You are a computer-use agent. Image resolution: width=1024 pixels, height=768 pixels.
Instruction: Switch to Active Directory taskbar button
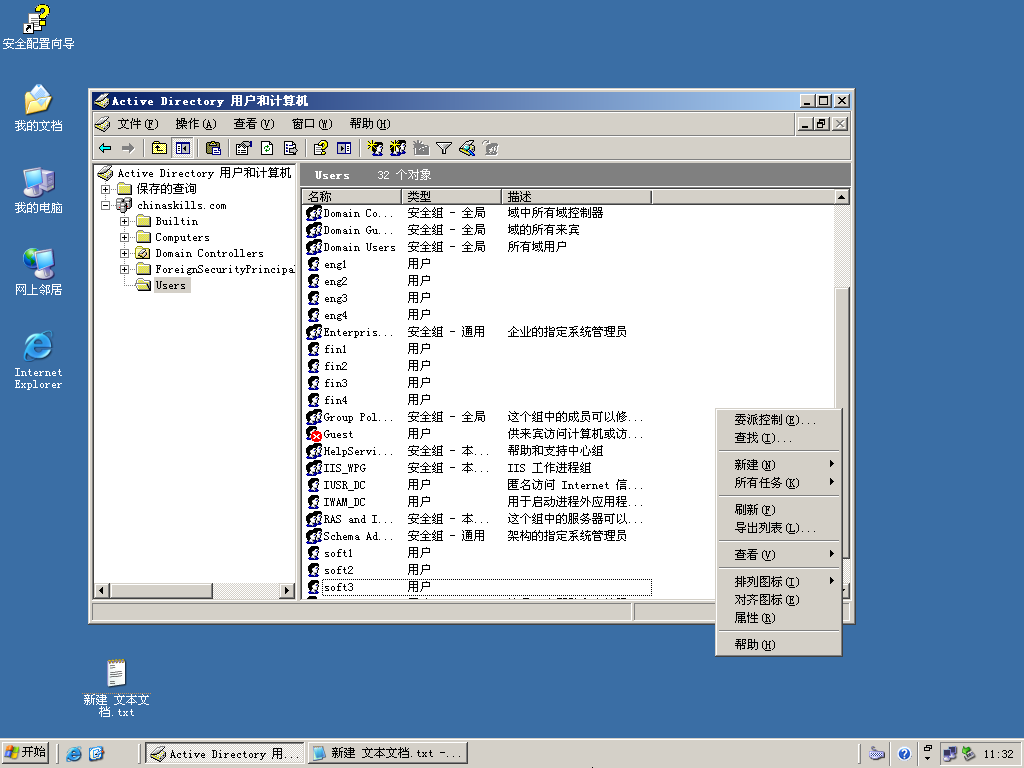[x=224, y=754]
